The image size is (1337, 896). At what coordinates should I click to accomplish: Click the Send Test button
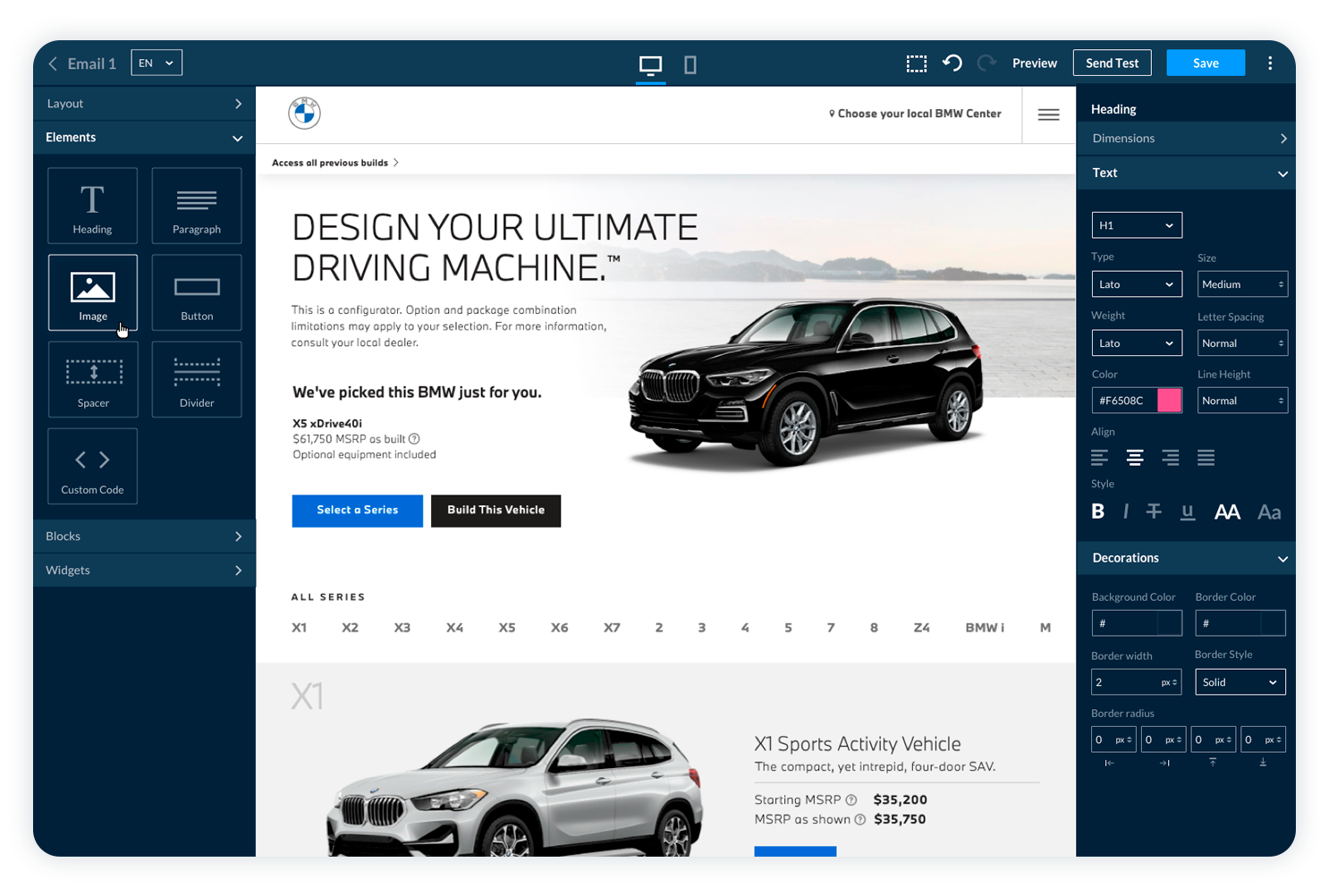[x=1112, y=63]
